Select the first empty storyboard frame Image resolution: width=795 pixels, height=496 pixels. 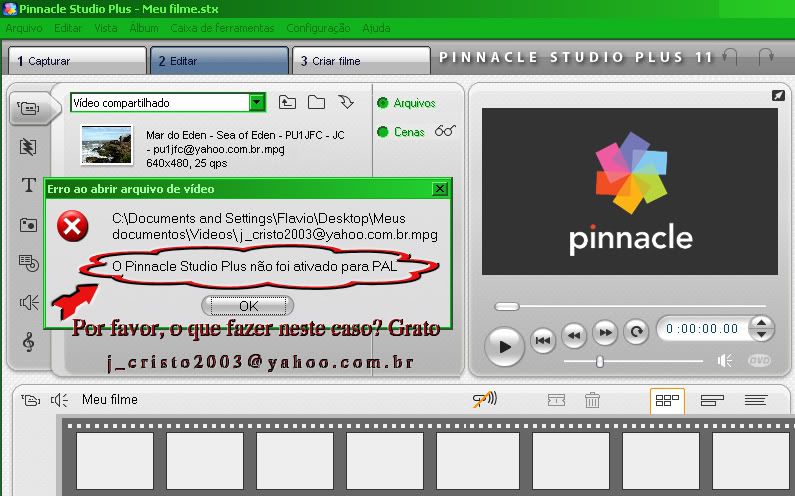click(x=115, y=460)
